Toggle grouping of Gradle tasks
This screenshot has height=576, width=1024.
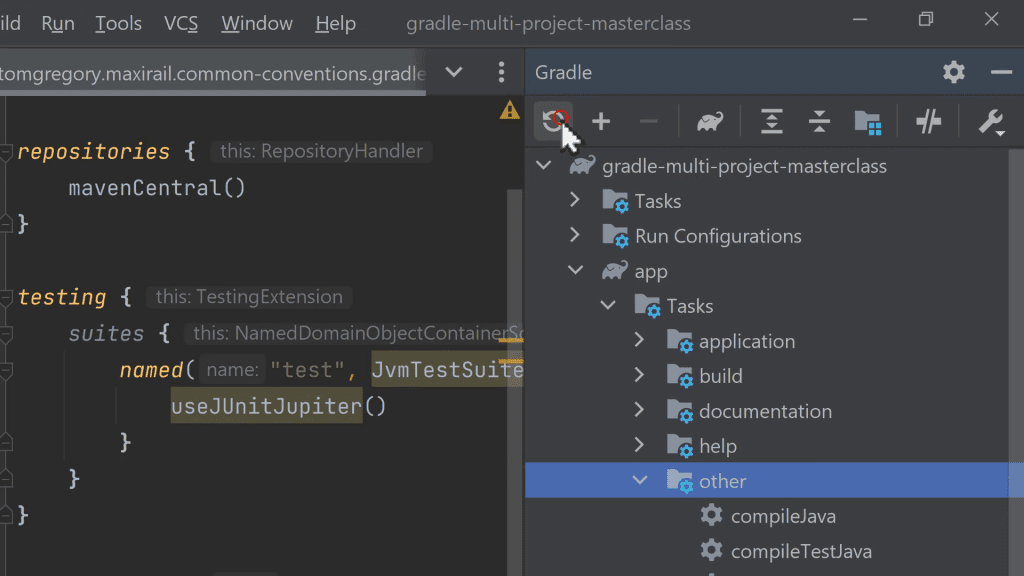867,121
